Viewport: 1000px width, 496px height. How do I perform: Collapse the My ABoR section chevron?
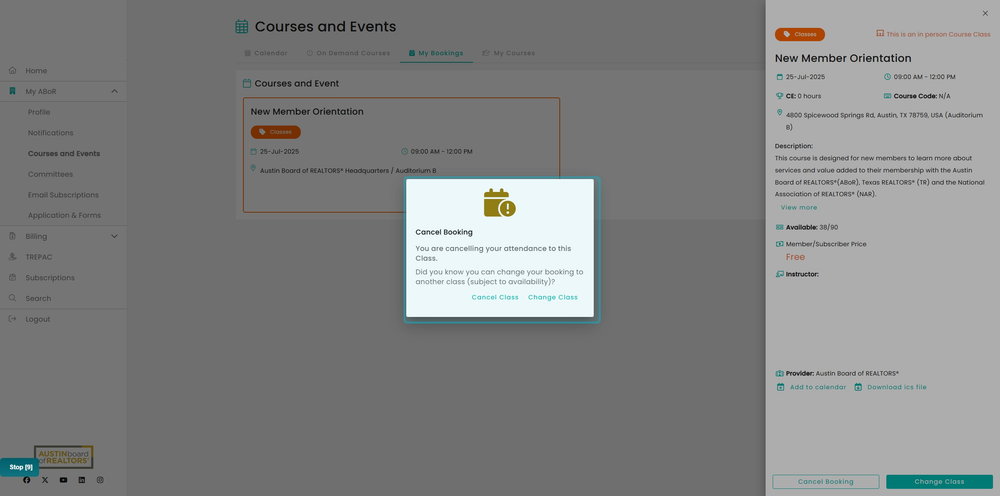tap(114, 91)
